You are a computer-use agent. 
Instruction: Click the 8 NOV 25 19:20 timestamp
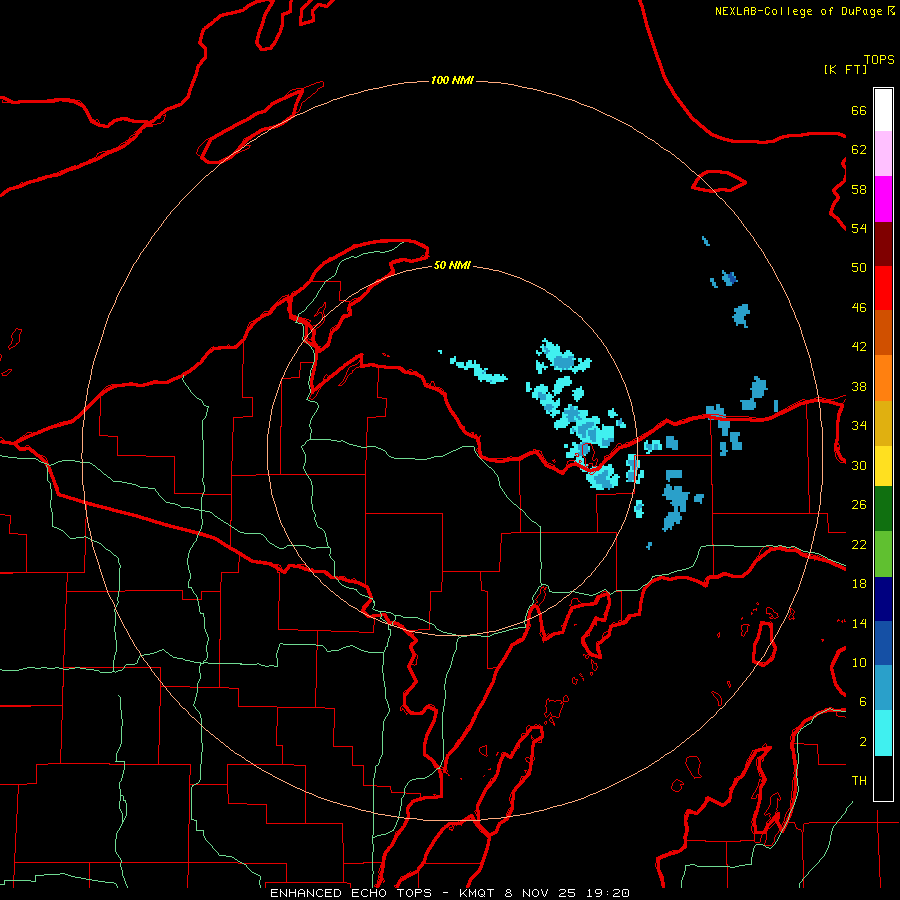coord(567,893)
